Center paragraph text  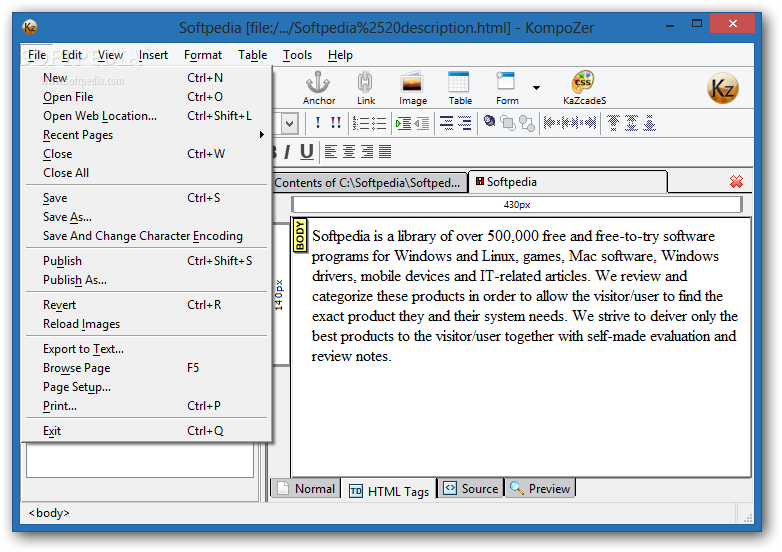349,151
